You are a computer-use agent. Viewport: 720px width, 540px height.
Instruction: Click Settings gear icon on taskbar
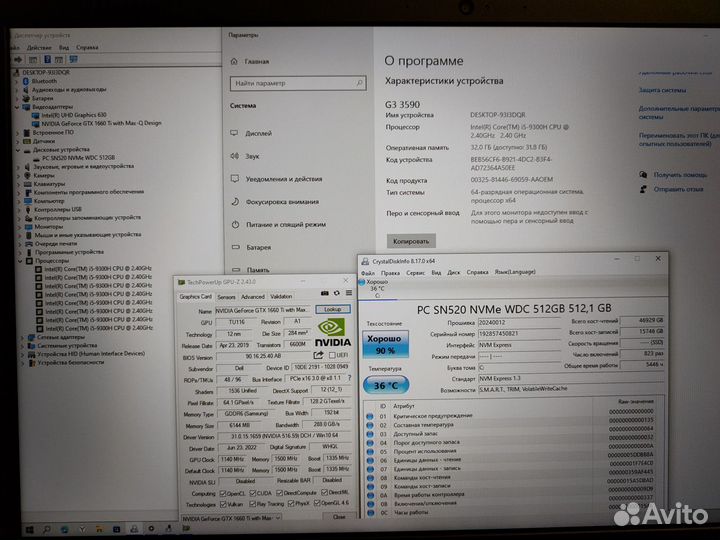[151, 529]
